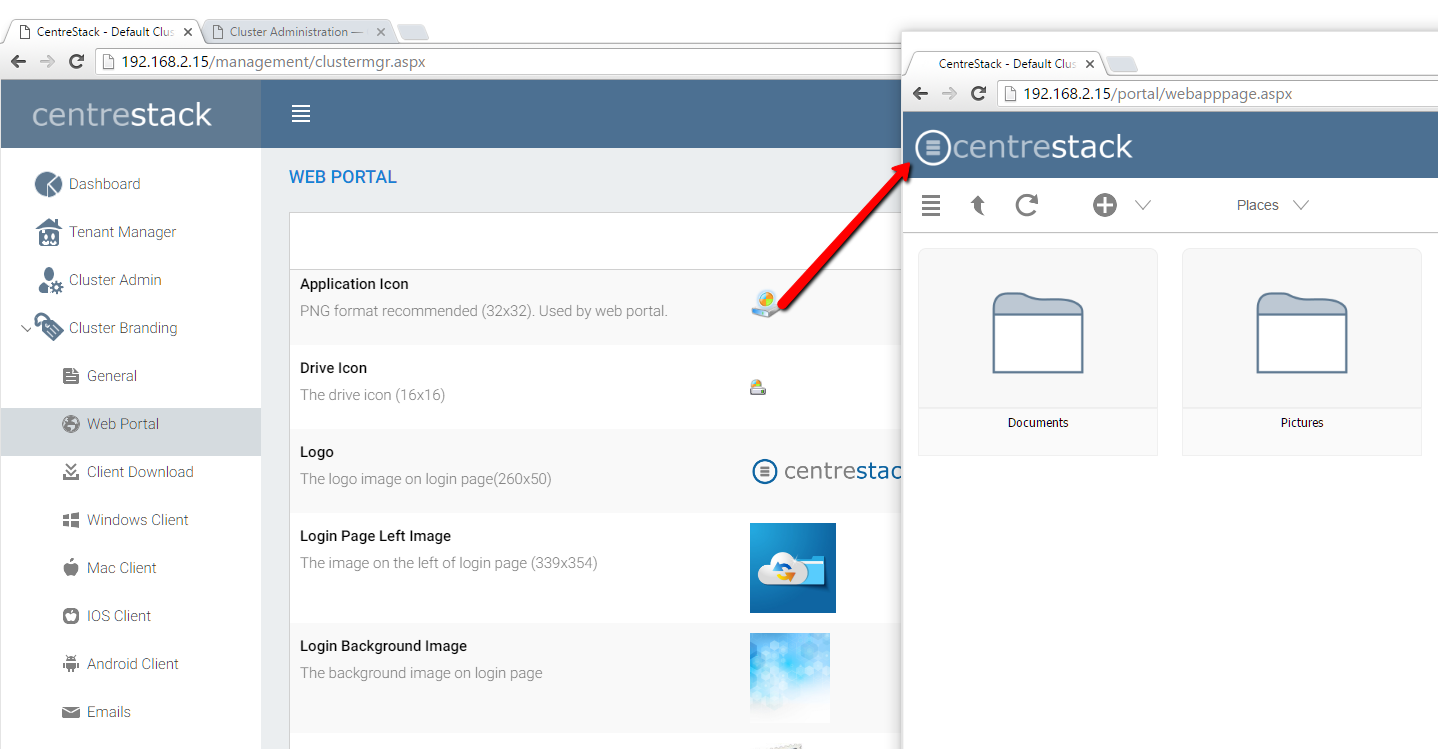Screen dimensions: 1438x749
Task: Close the CentreStack management browser tab
Action: [x=188, y=32]
